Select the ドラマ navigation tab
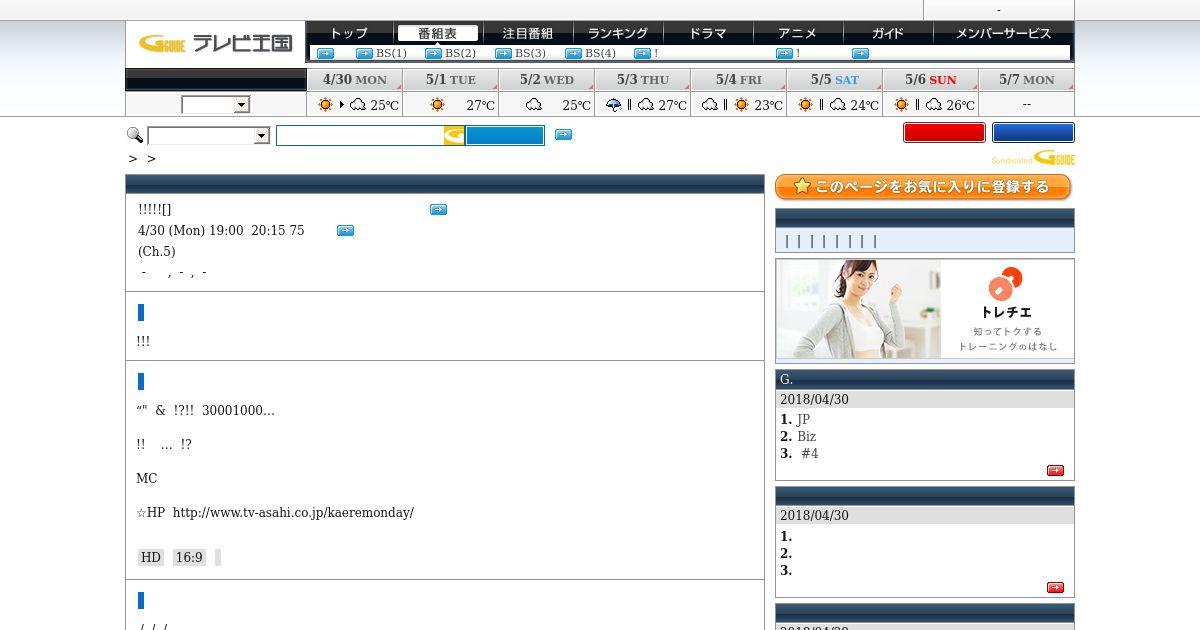1200x630 pixels. coord(707,33)
